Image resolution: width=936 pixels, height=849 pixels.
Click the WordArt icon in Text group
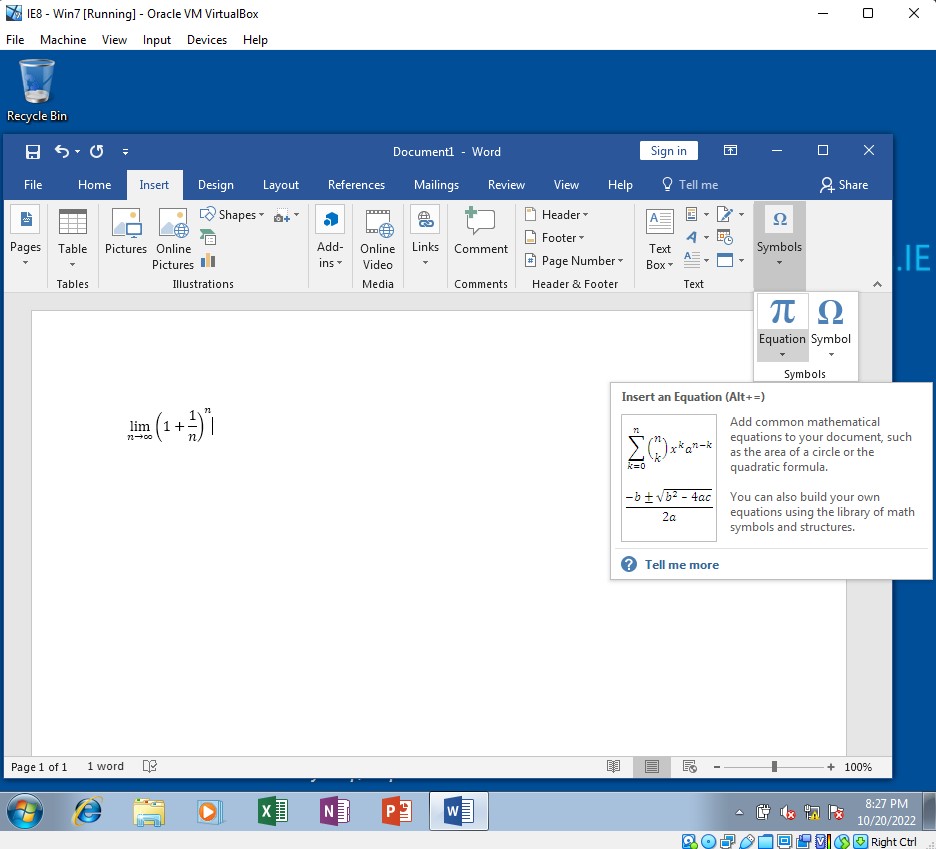(x=697, y=237)
